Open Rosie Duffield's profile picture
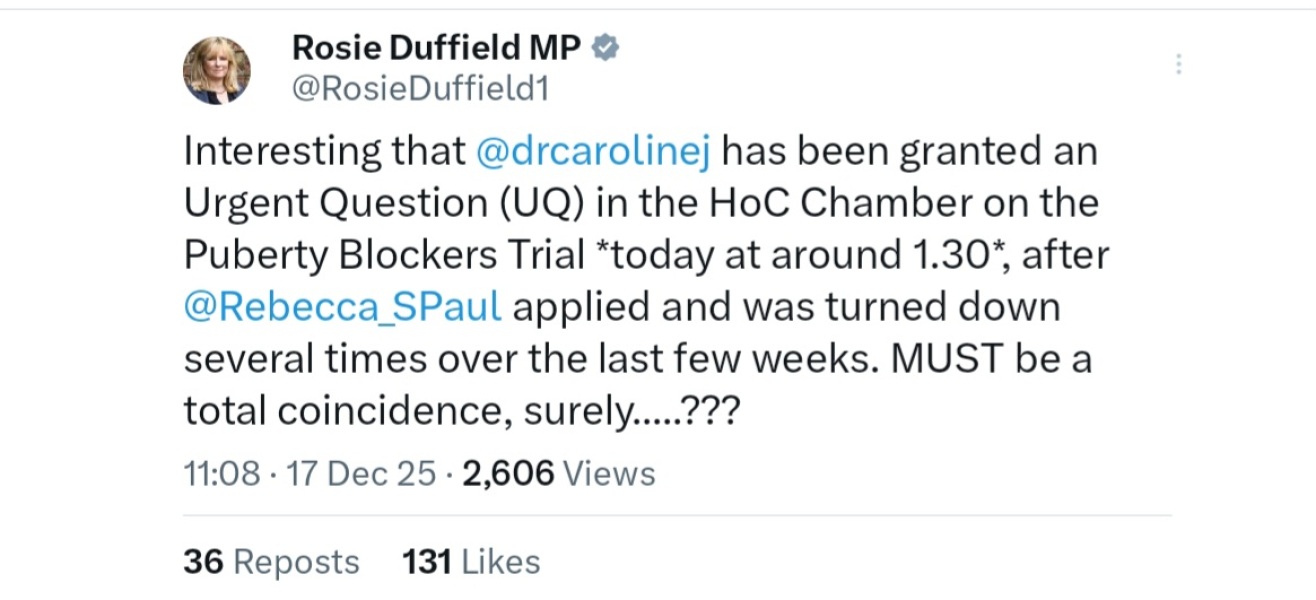The width and height of the screenshot is (1316, 600). (x=216, y=71)
